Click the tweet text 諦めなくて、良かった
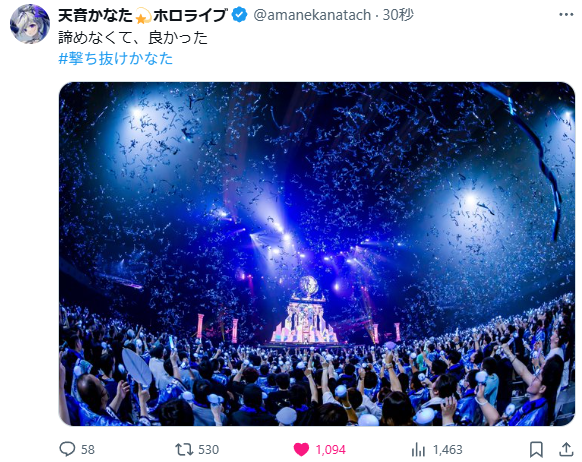582x462 pixels. click(x=133, y=38)
